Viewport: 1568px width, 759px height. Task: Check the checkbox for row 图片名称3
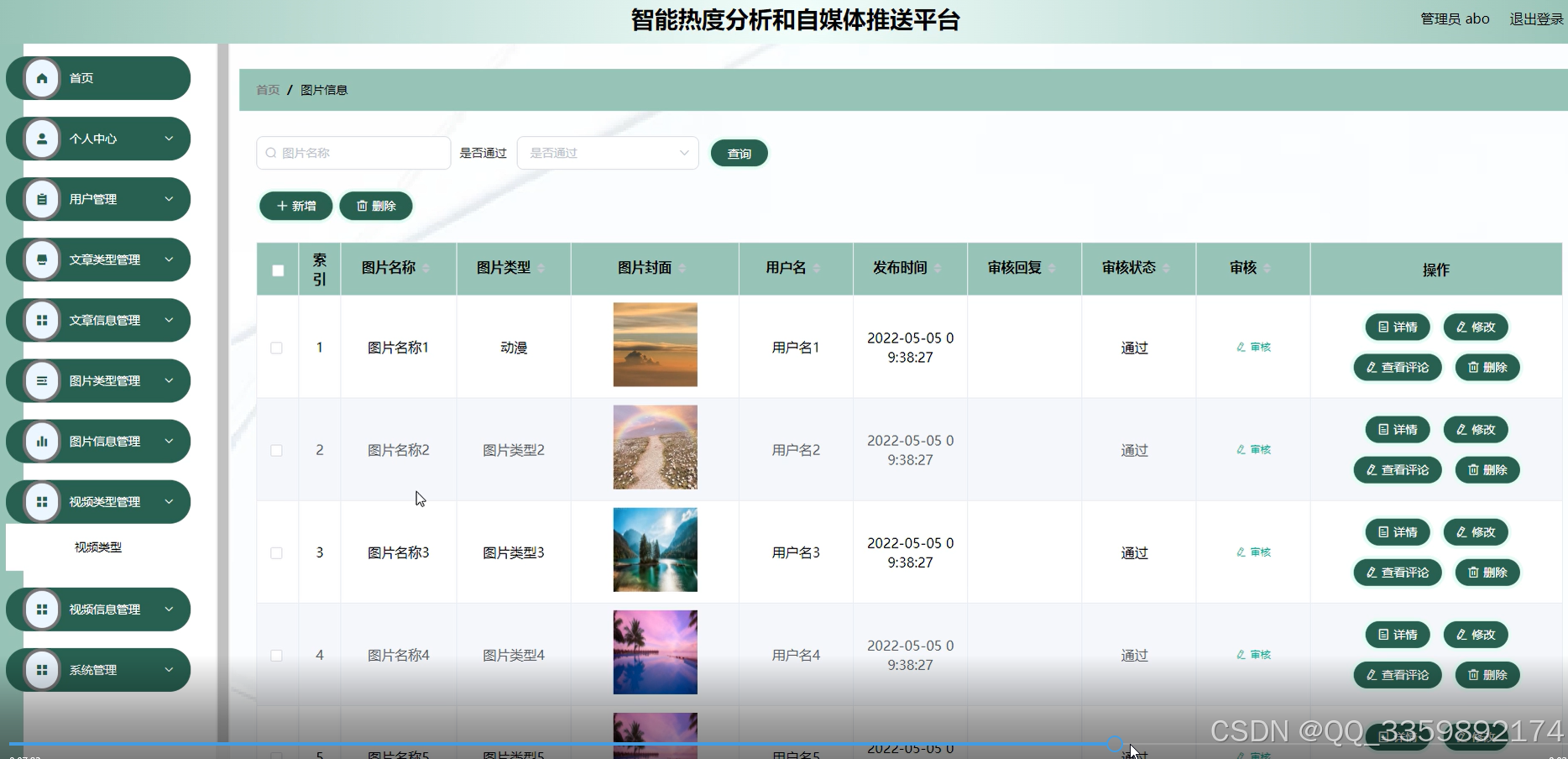pos(277,552)
